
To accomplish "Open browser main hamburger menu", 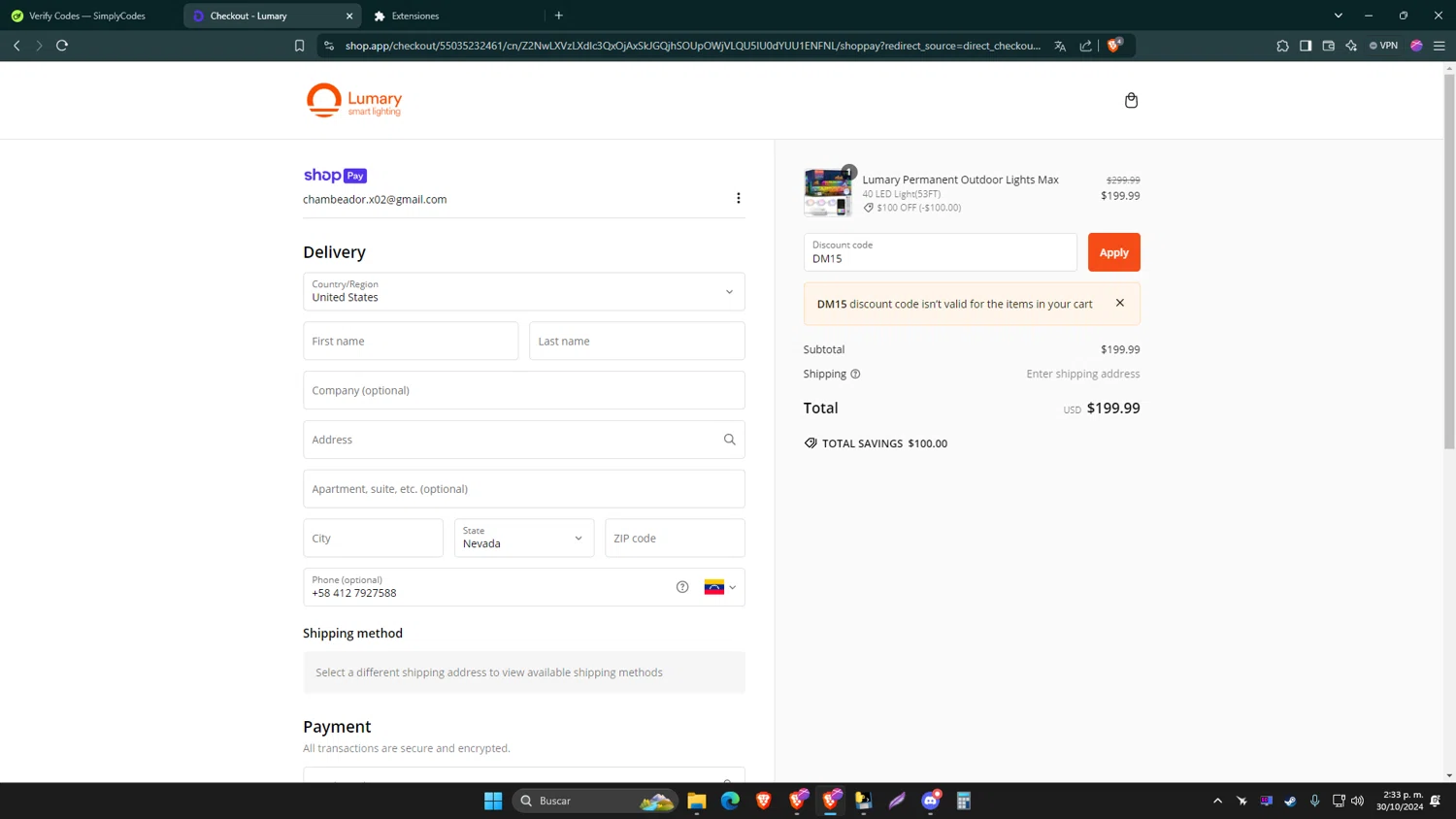I will pyautogui.click(x=1439, y=46).
